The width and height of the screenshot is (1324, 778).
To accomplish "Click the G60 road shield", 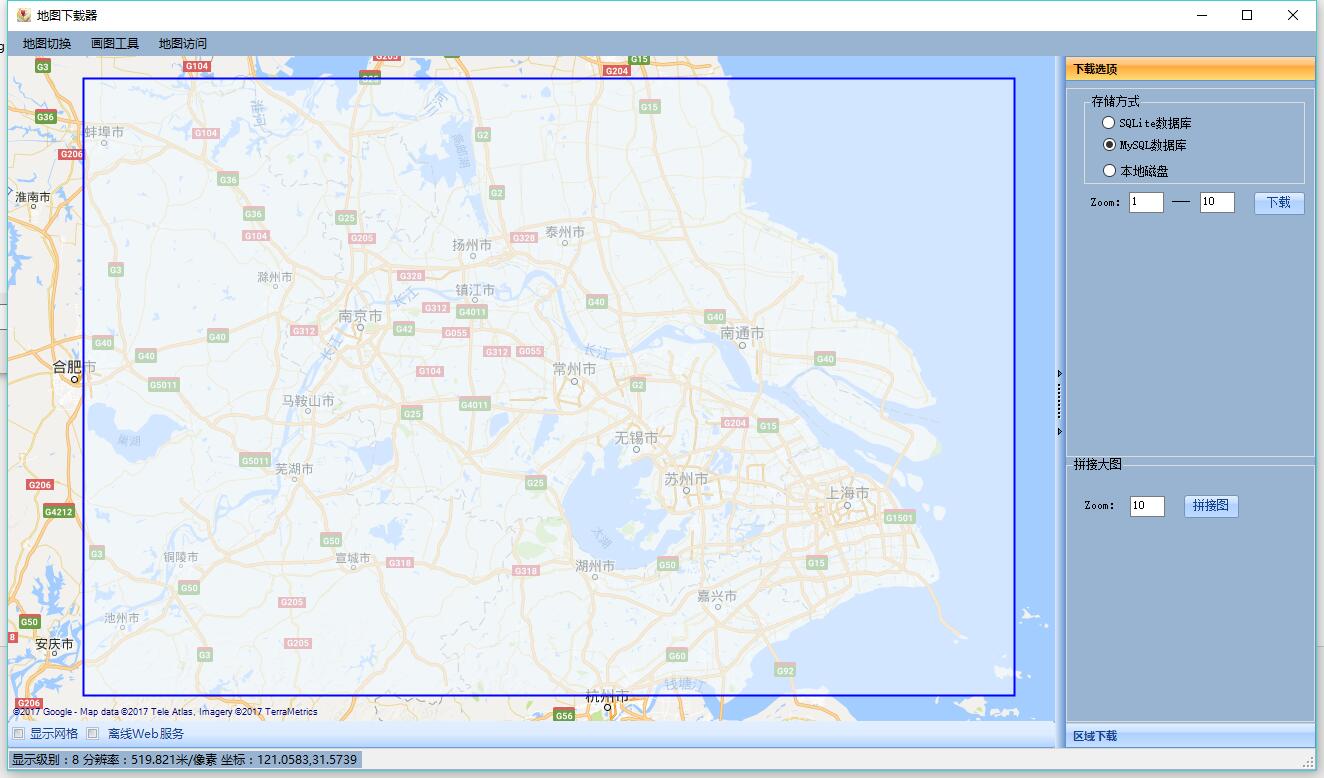I will (x=677, y=656).
